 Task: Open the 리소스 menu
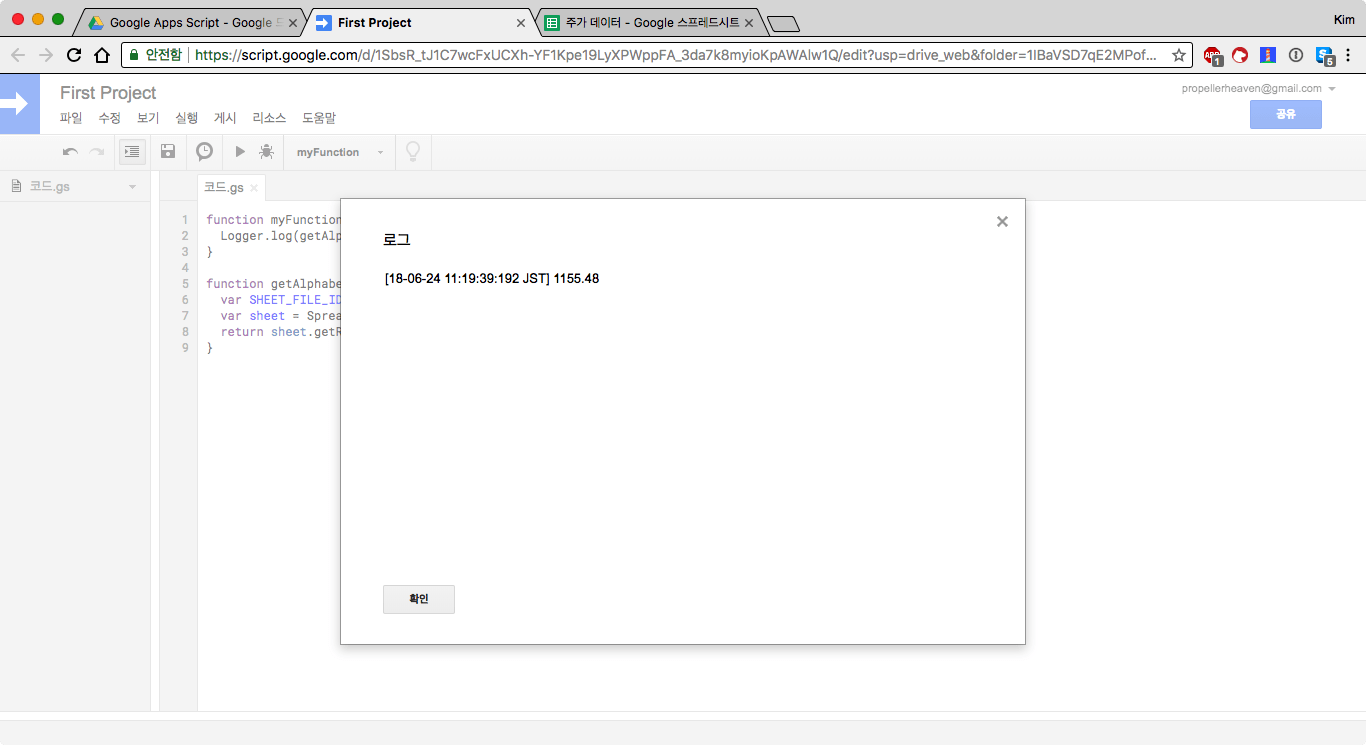click(269, 118)
